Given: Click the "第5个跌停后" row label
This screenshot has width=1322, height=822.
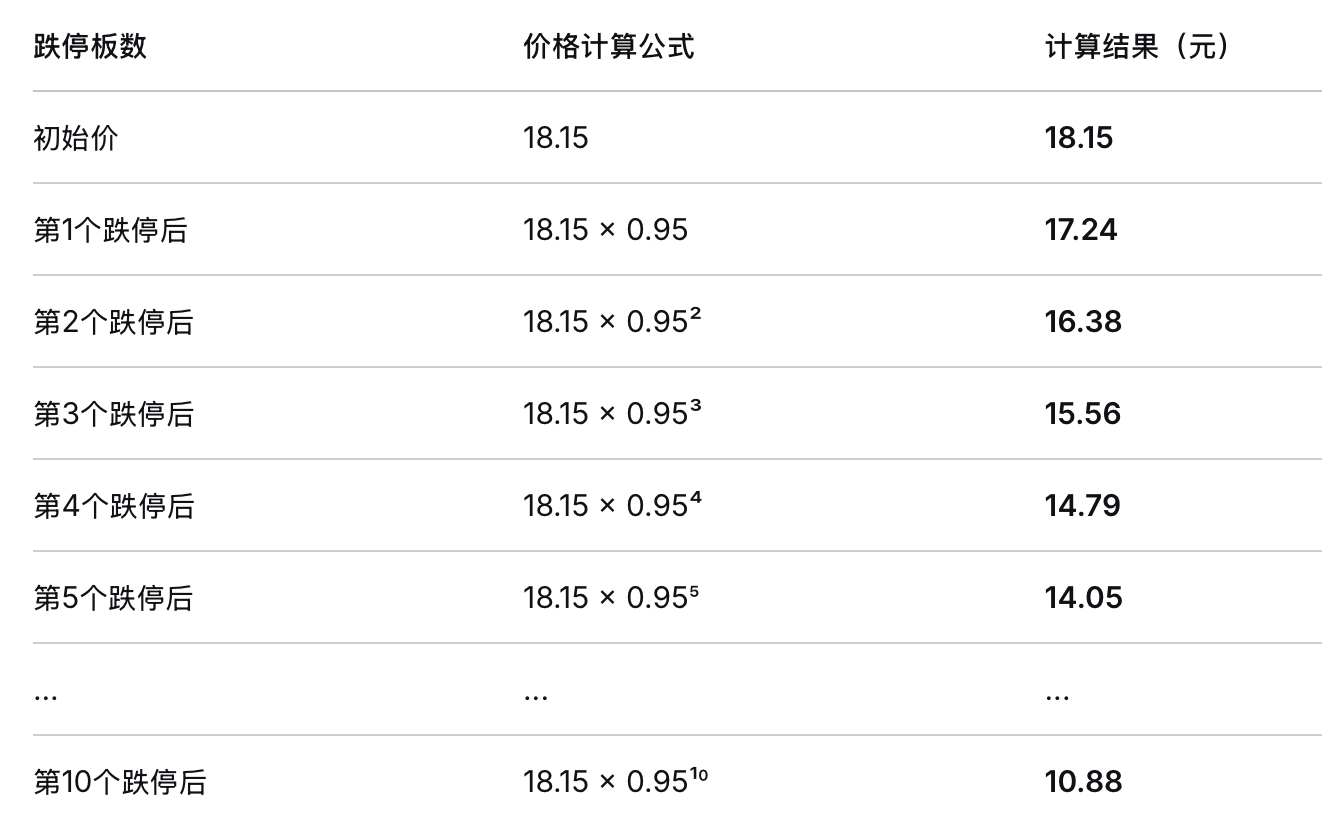Looking at the screenshot, I should pyautogui.click(x=113, y=598).
